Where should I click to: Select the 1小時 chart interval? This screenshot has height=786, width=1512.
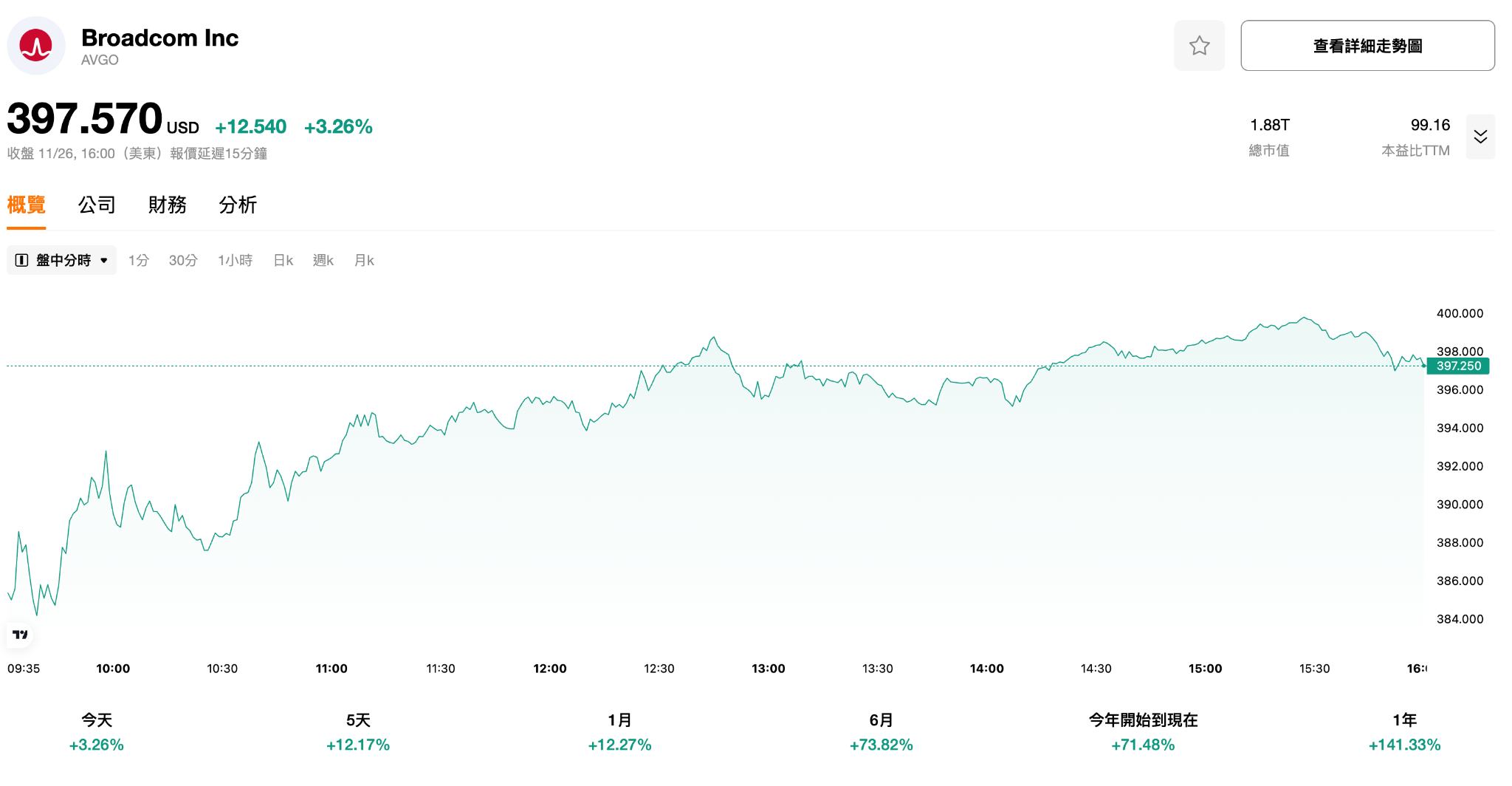coord(235,260)
